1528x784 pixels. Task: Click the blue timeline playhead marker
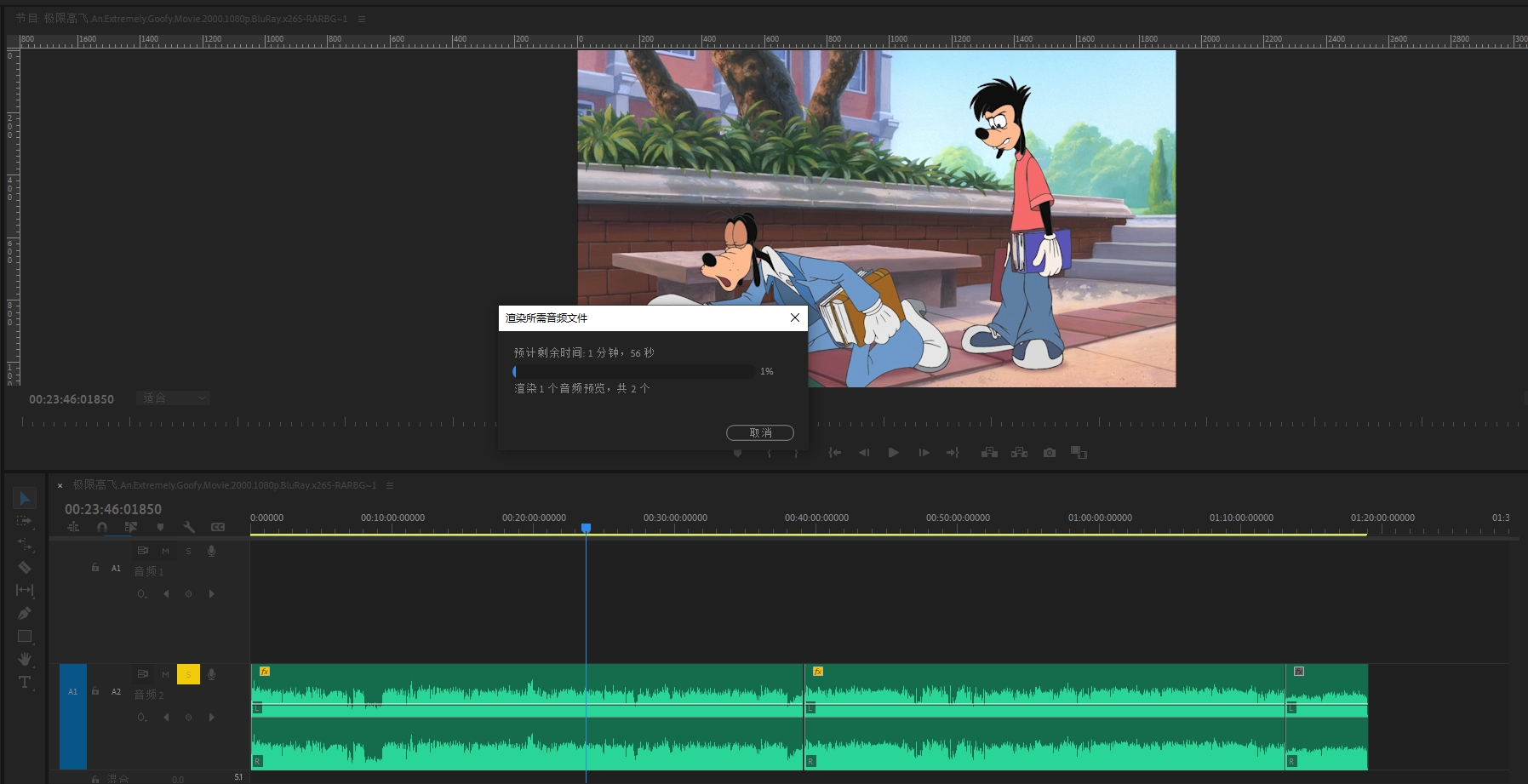(x=586, y=528)
